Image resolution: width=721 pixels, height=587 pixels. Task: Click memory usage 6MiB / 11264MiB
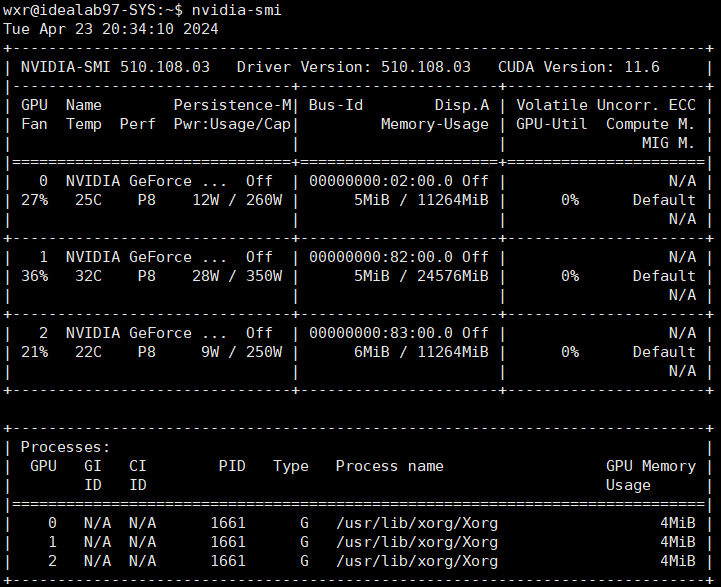tap(421, 352)
